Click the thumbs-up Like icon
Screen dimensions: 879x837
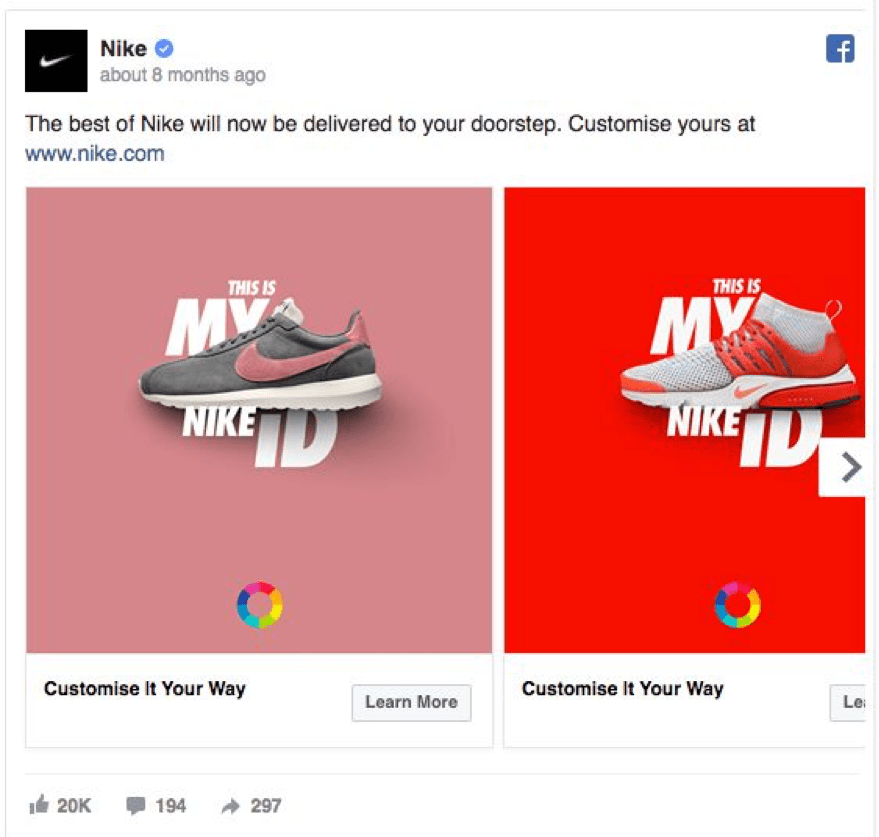coord(41,805)
